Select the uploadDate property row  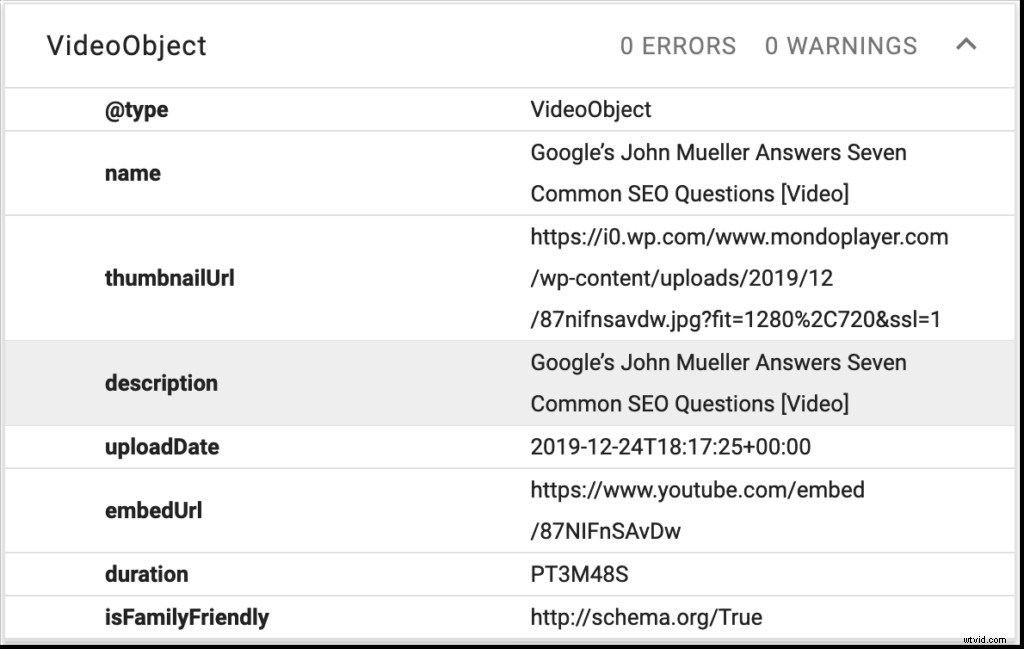(x=161, y=447)
